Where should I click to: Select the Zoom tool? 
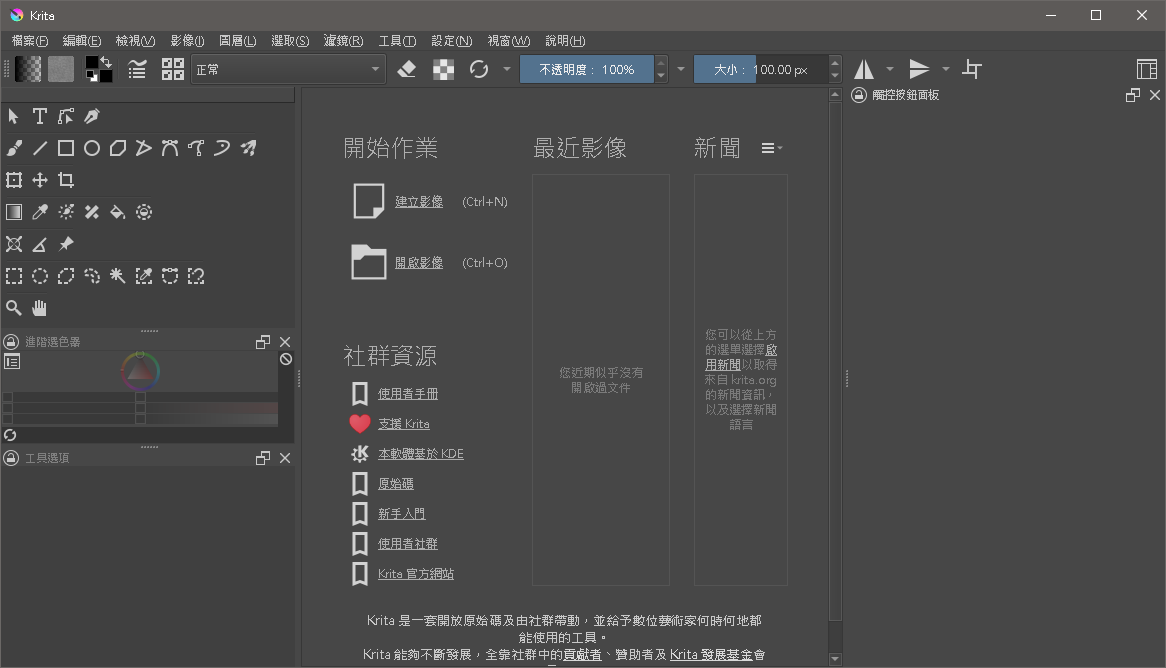(x=14, y=308)
